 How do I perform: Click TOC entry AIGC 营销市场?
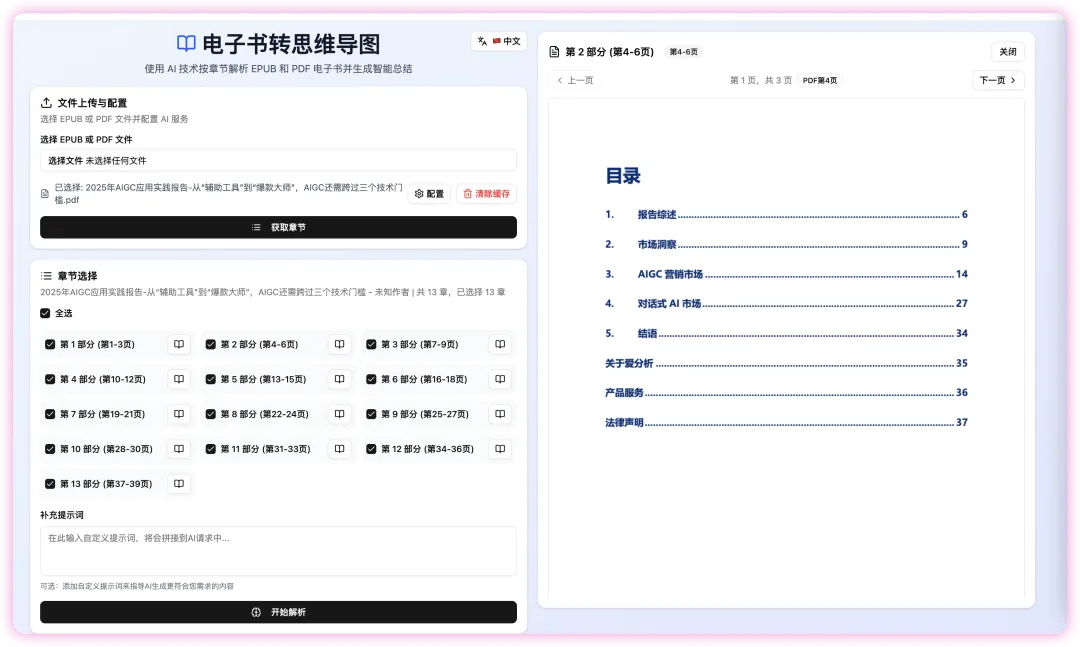click(786, 274)
